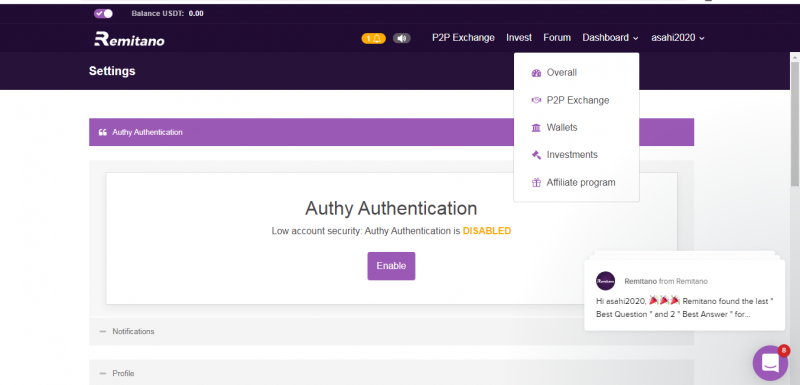Viewport: 800px width, 385px height.
Task: Open the asahi2020 account dropdown
Action: 678,38
